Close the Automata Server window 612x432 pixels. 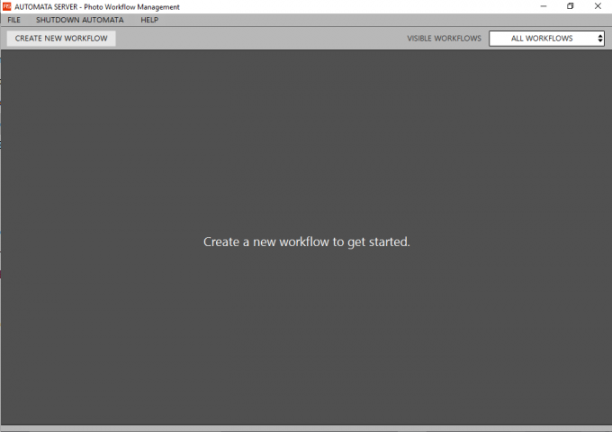598,6
